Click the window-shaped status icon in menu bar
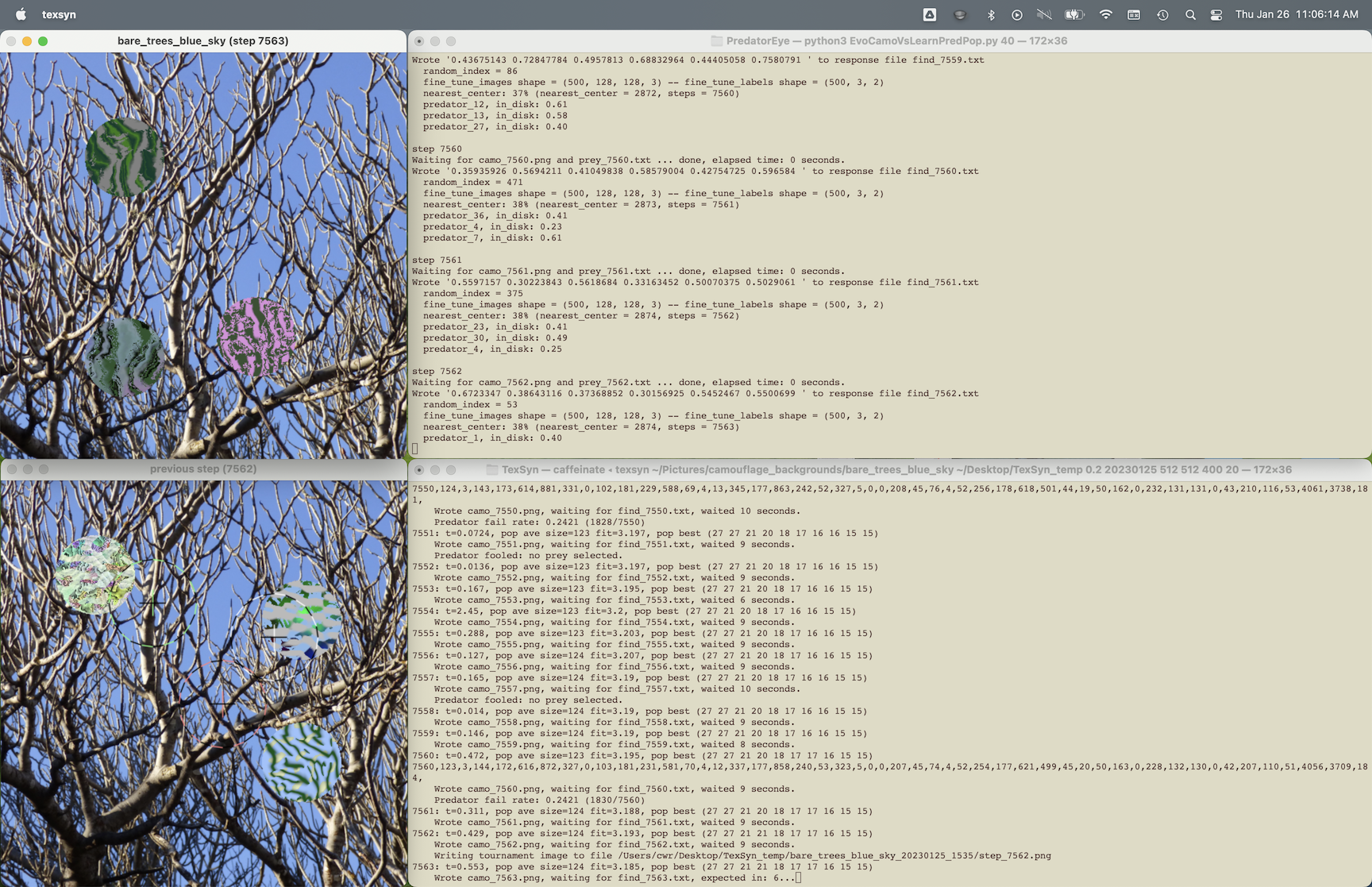This screenshot has width=1372, height=887. pyautogui.click(x=1134, y=14)
